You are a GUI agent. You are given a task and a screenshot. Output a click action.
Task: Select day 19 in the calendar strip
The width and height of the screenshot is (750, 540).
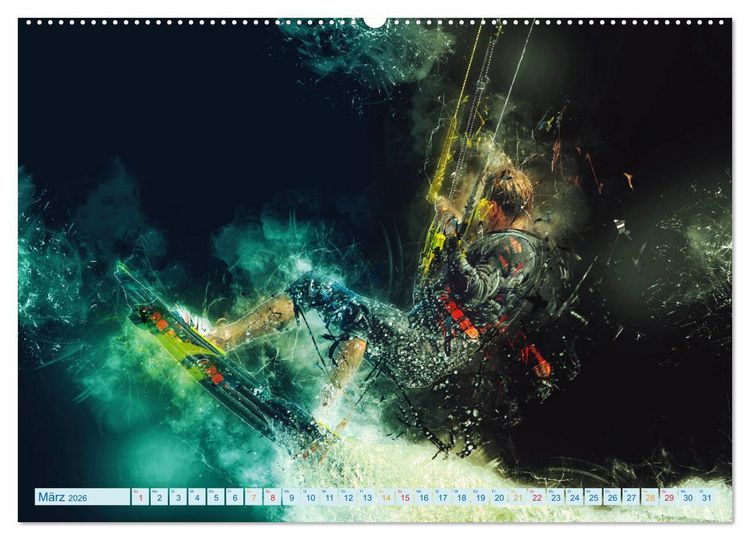[480, 497]
